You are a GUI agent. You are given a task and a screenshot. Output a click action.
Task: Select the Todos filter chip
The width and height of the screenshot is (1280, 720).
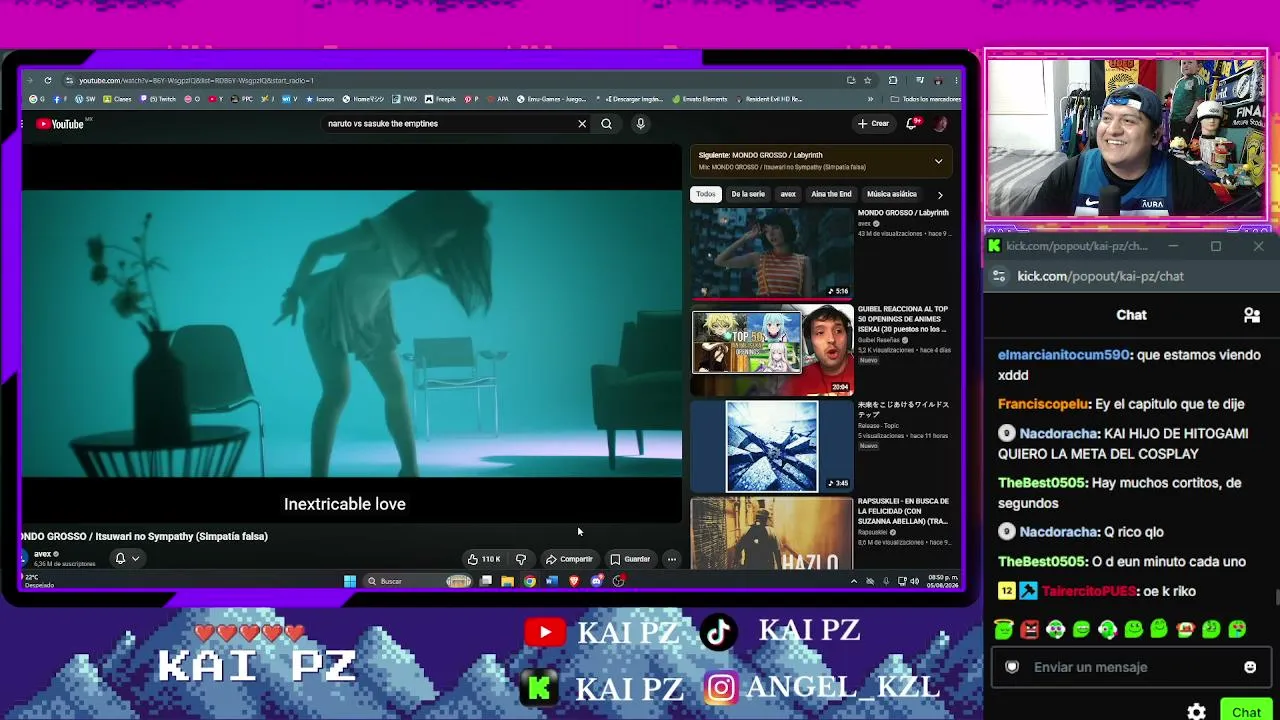[x=706, y=194]
